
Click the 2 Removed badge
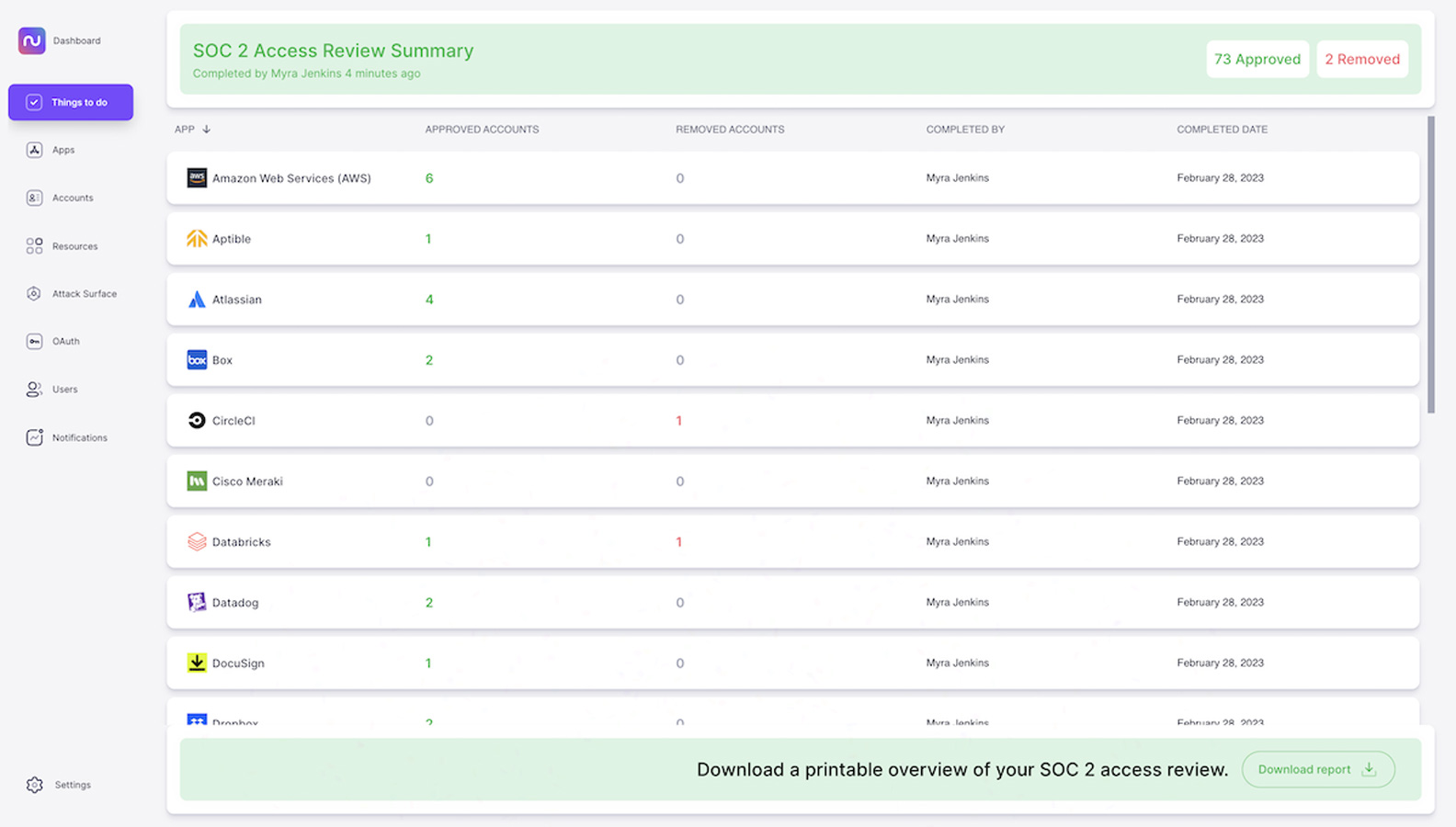tap(1362, 59)
